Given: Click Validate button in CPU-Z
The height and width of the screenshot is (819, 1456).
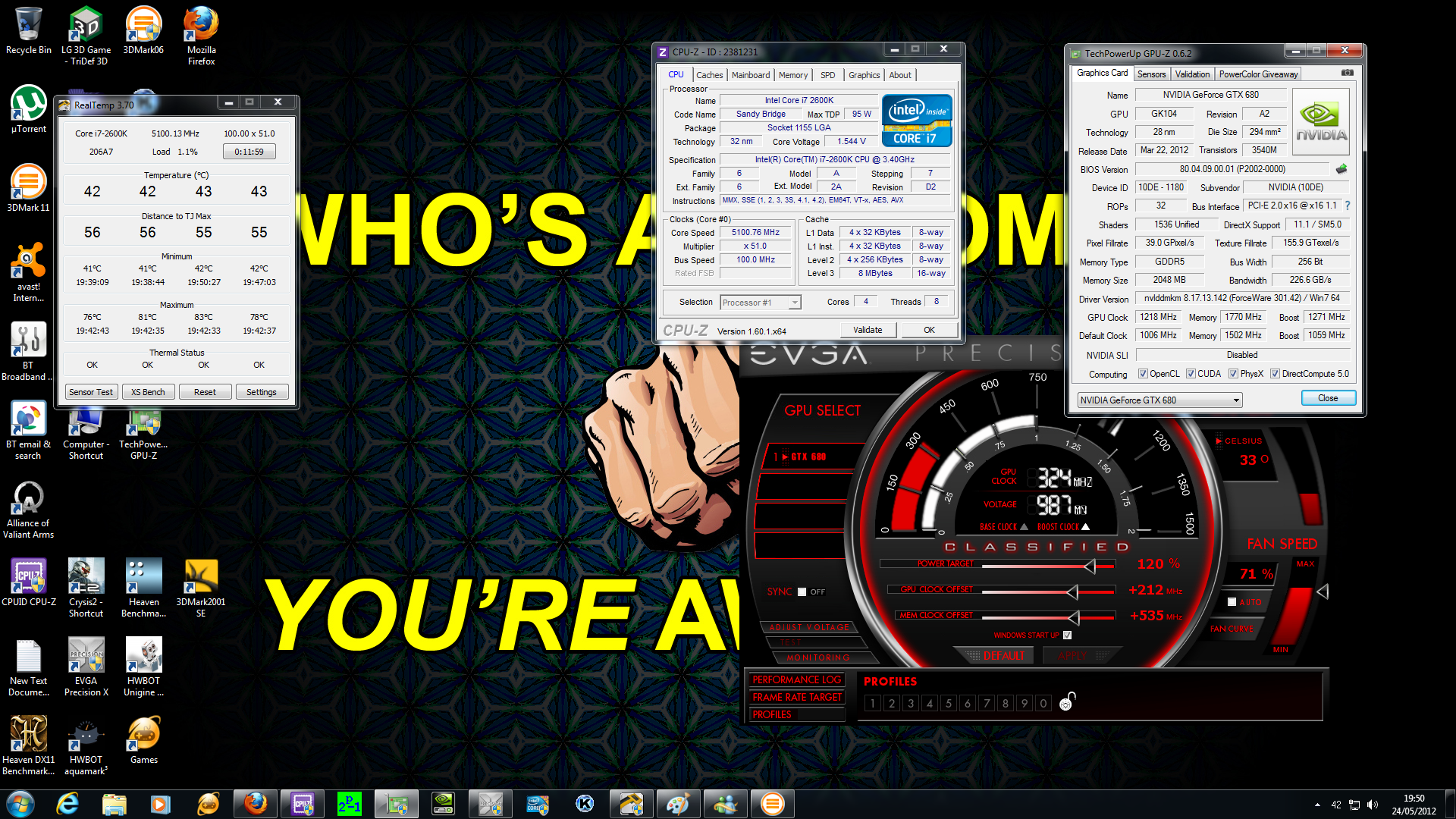Looking at the screenshot, I should [x=868, y=330].
